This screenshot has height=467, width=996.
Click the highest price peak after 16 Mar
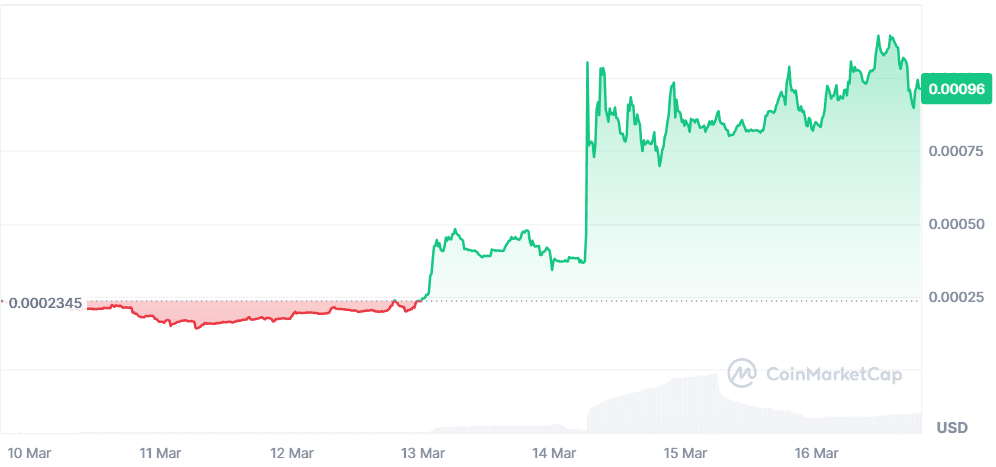click(879, 37)
